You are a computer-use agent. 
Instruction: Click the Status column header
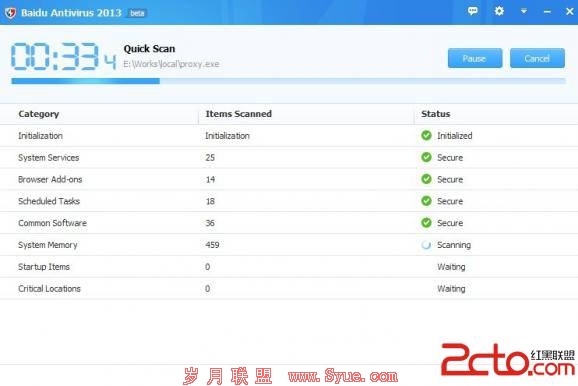pos(436,114)
